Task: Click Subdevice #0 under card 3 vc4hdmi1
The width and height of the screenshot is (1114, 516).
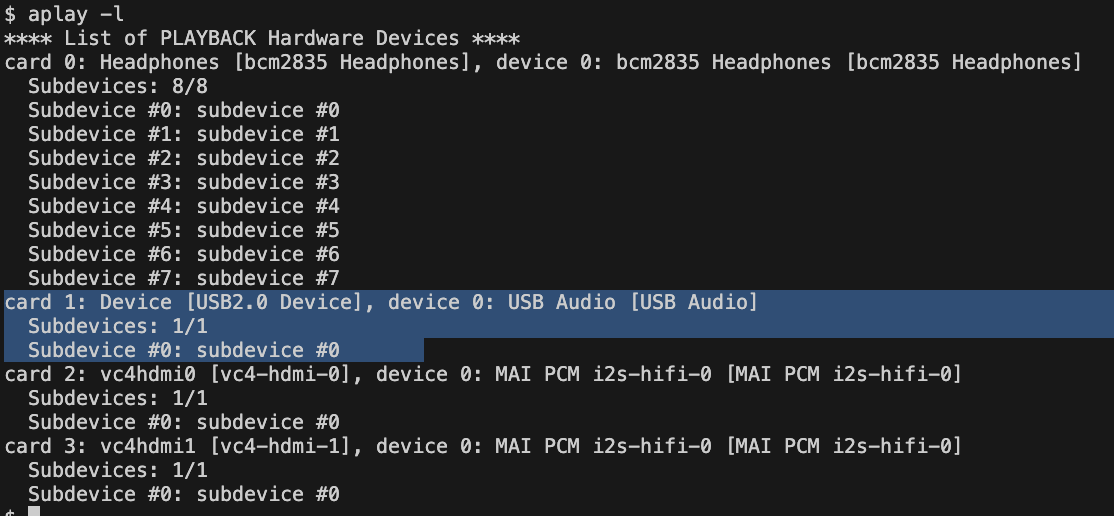Action: (184, 494)
